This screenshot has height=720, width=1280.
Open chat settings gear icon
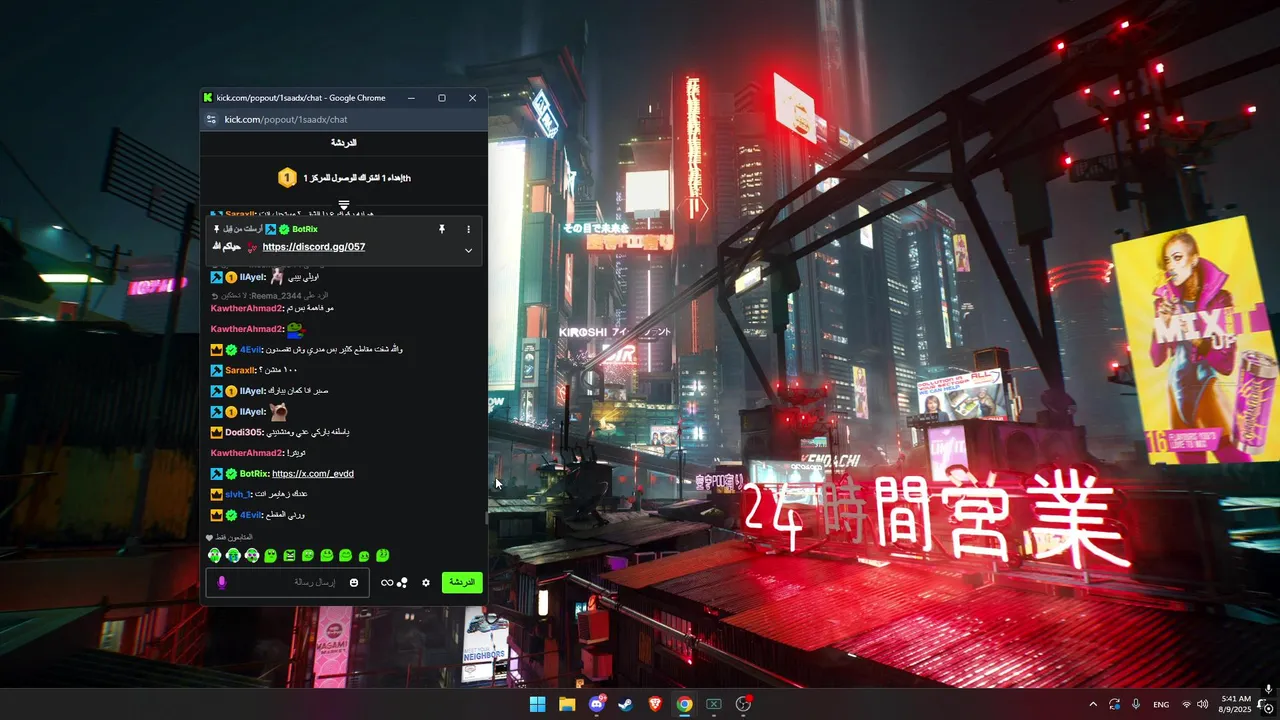(425, 582)
